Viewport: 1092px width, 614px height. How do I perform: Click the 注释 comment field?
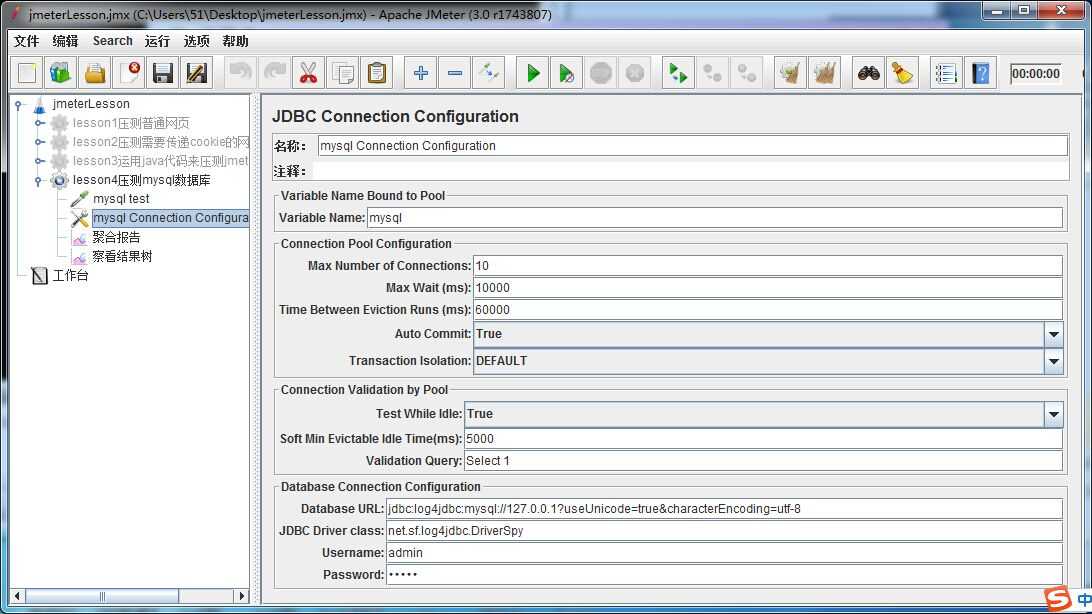(x=690, y=171)
